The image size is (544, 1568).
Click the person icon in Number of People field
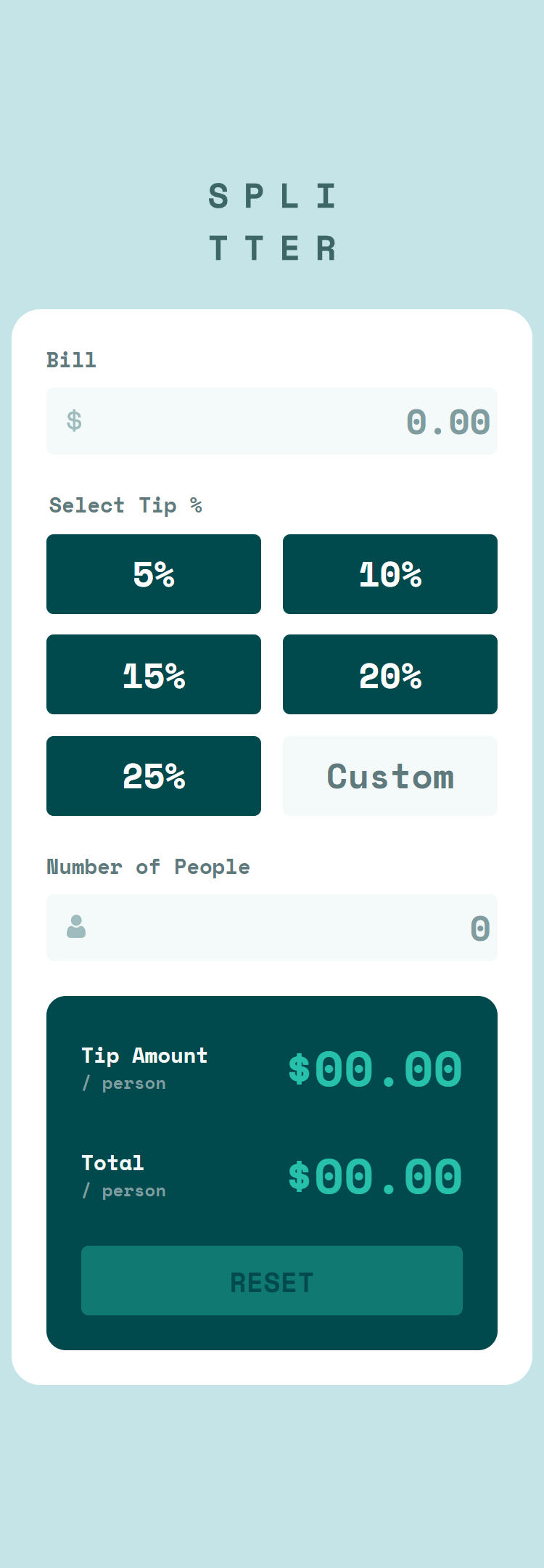coord(75,928)
